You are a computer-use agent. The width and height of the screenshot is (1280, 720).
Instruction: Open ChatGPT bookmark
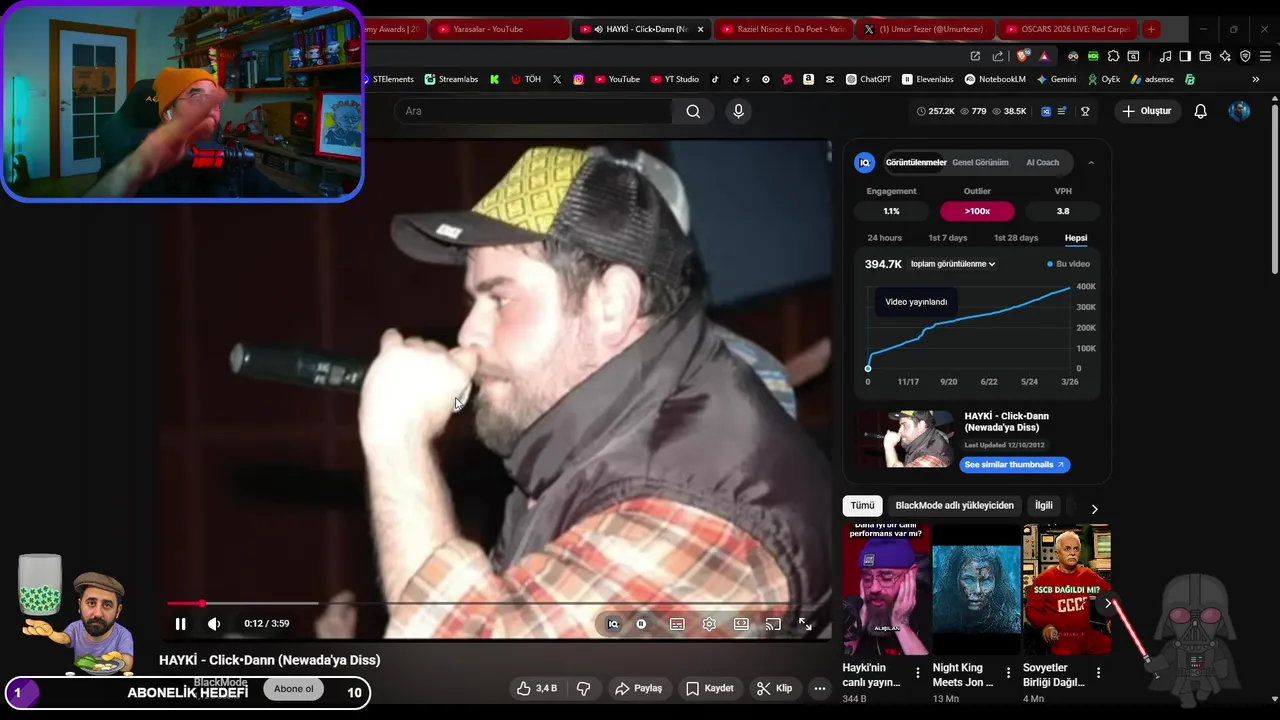pyautogui.click(x=868, y=79)
